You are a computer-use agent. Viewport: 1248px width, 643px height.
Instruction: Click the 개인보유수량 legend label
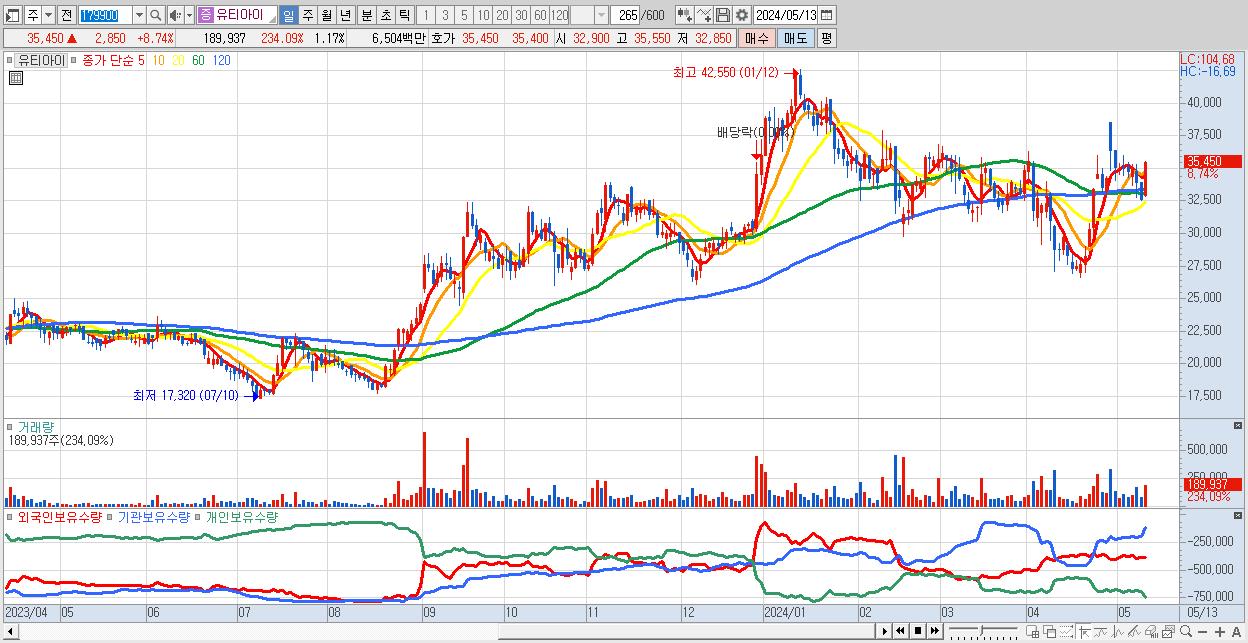click(x=241, y=517)
